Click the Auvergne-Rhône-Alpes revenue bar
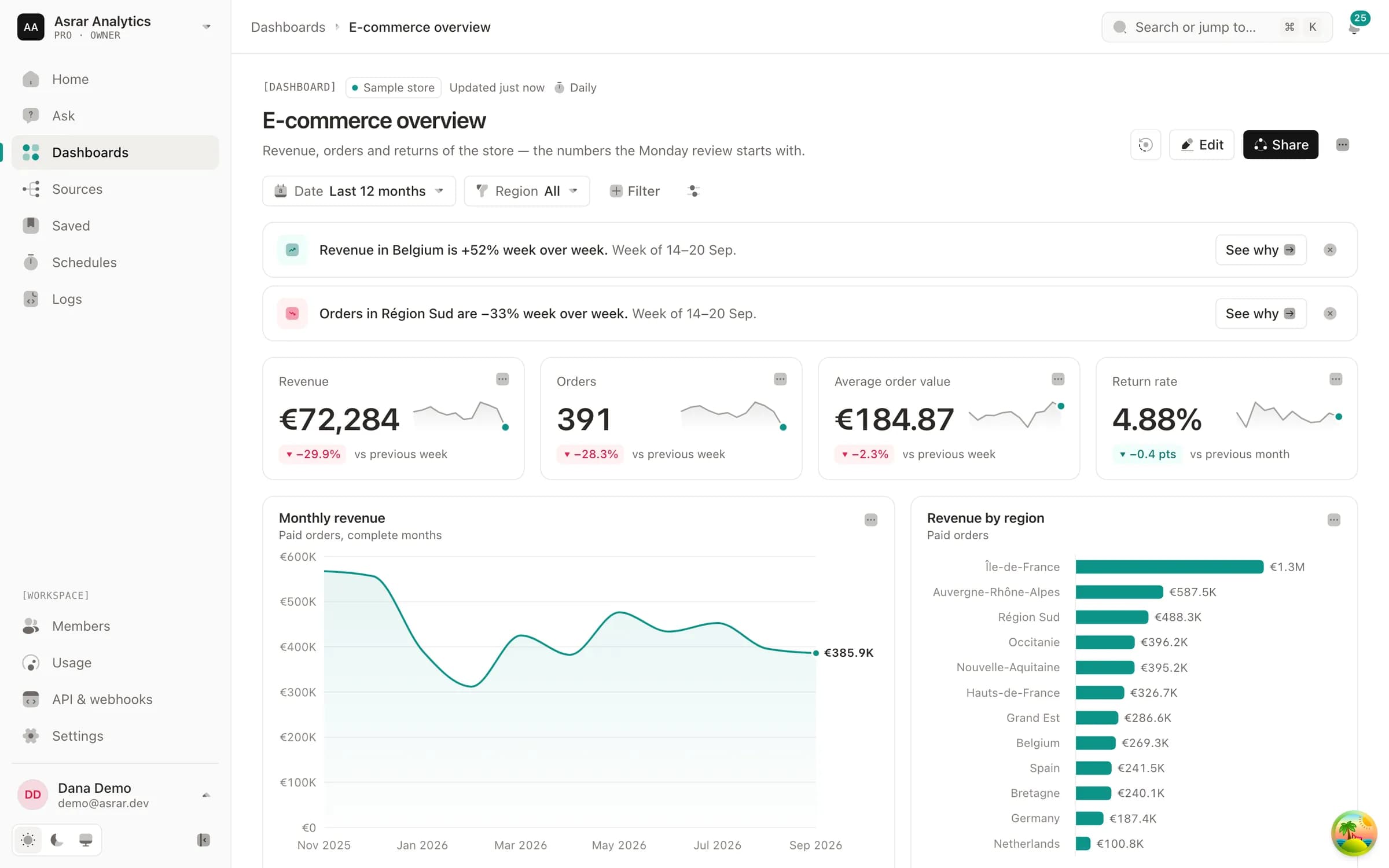Viewport: 1389px width, 868px height. pyautogui.click(x=1119, y=592)
